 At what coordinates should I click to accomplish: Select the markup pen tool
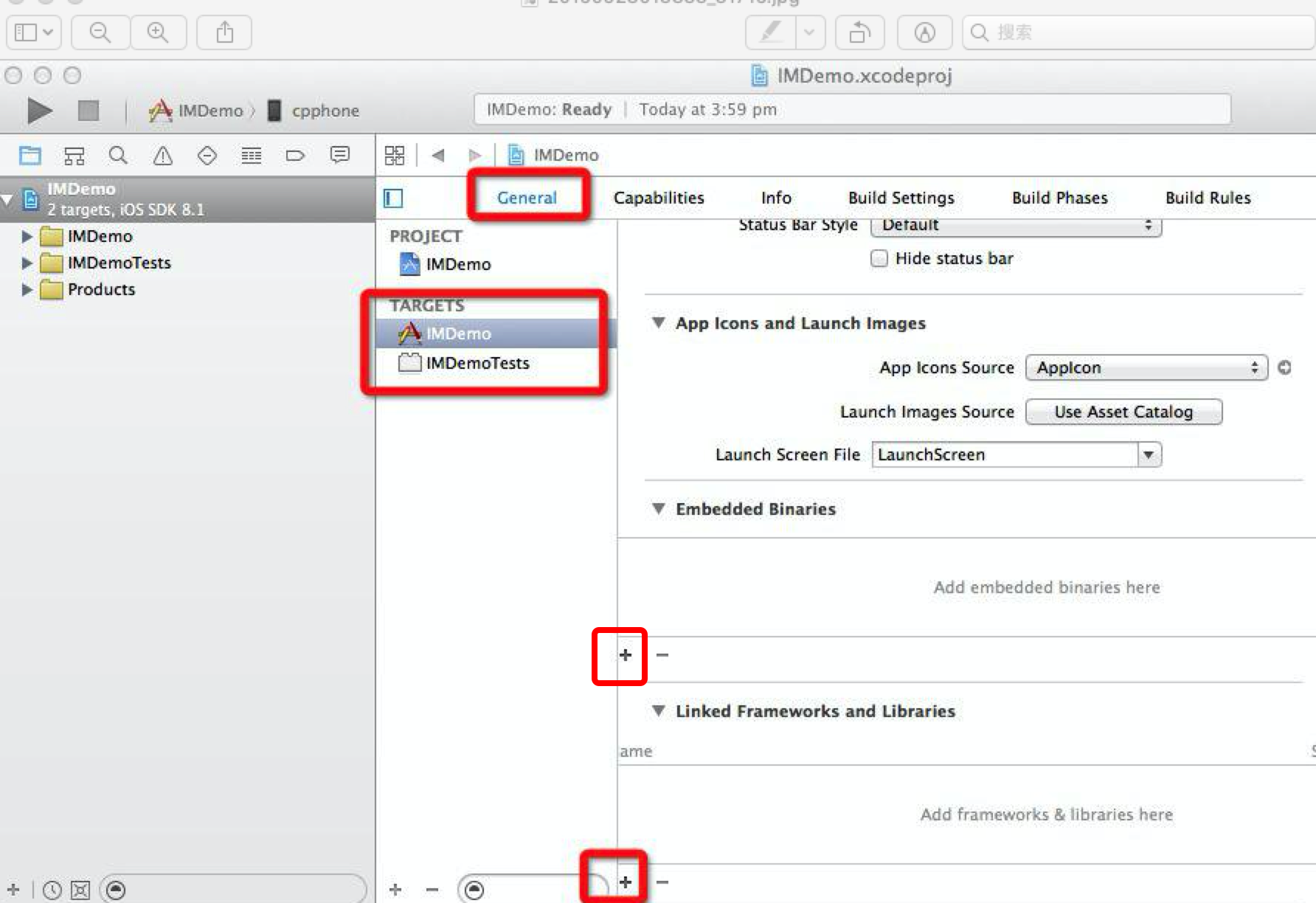coord(771,32)
